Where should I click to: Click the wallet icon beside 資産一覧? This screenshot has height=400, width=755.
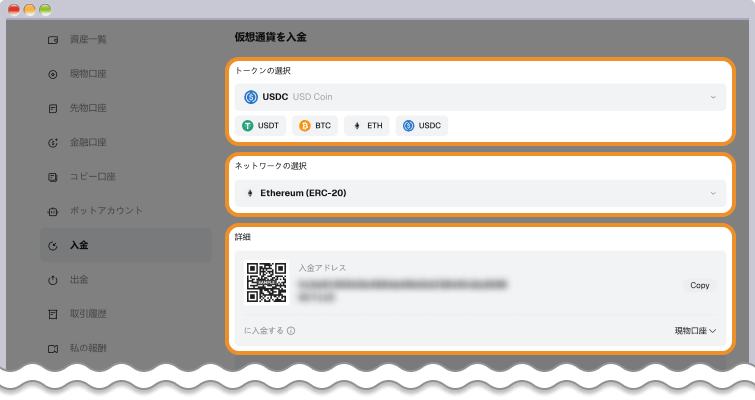pos(53,40)
